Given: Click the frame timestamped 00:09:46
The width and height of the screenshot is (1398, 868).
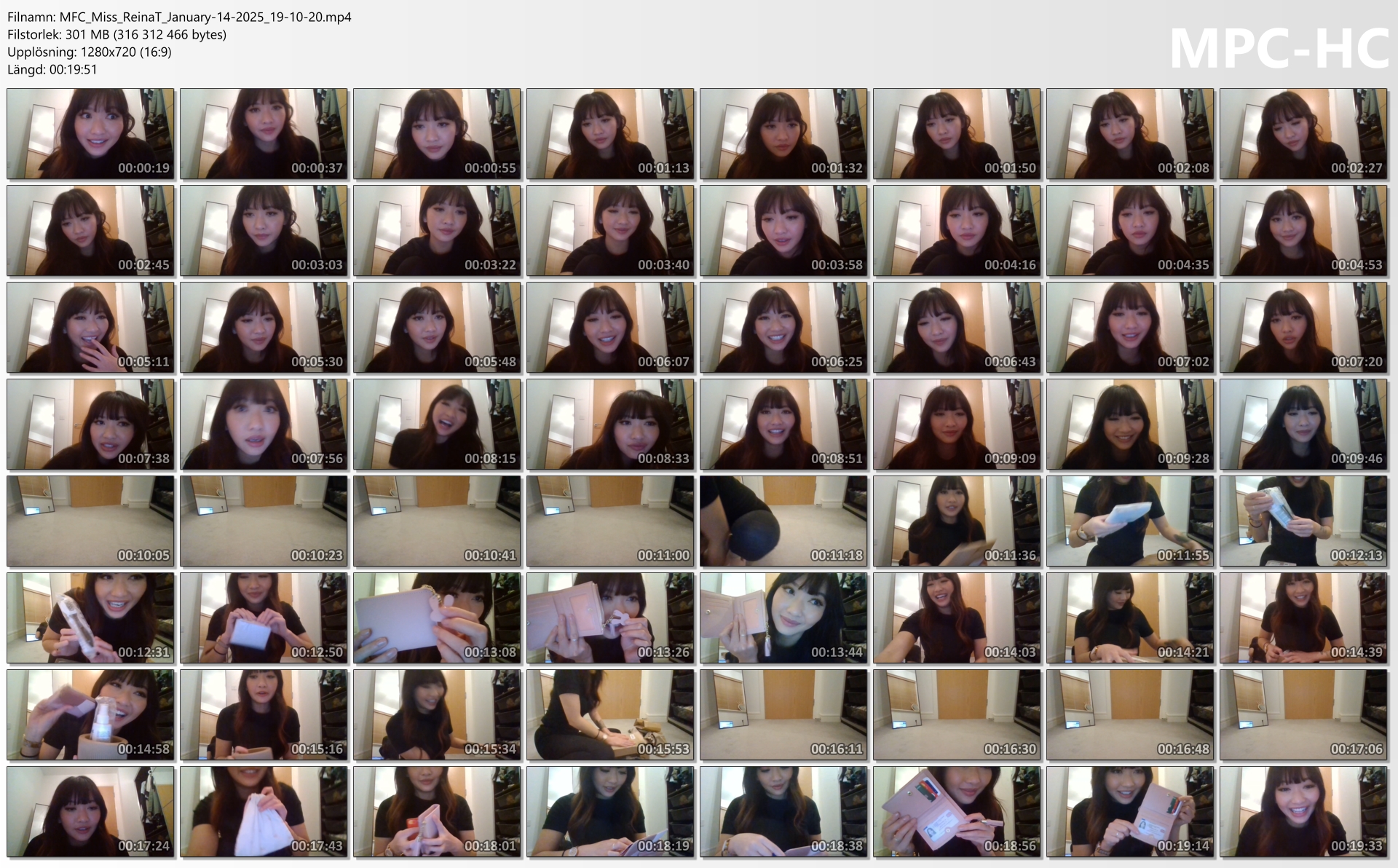Looking at the screenshot, I should [x=1303, y=424].
